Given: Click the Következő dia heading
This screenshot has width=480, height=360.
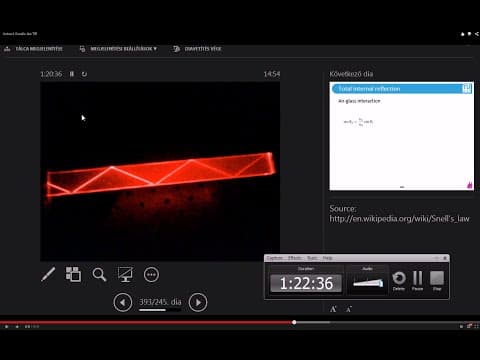Looking at the screenshot, I should coord(351,74).
